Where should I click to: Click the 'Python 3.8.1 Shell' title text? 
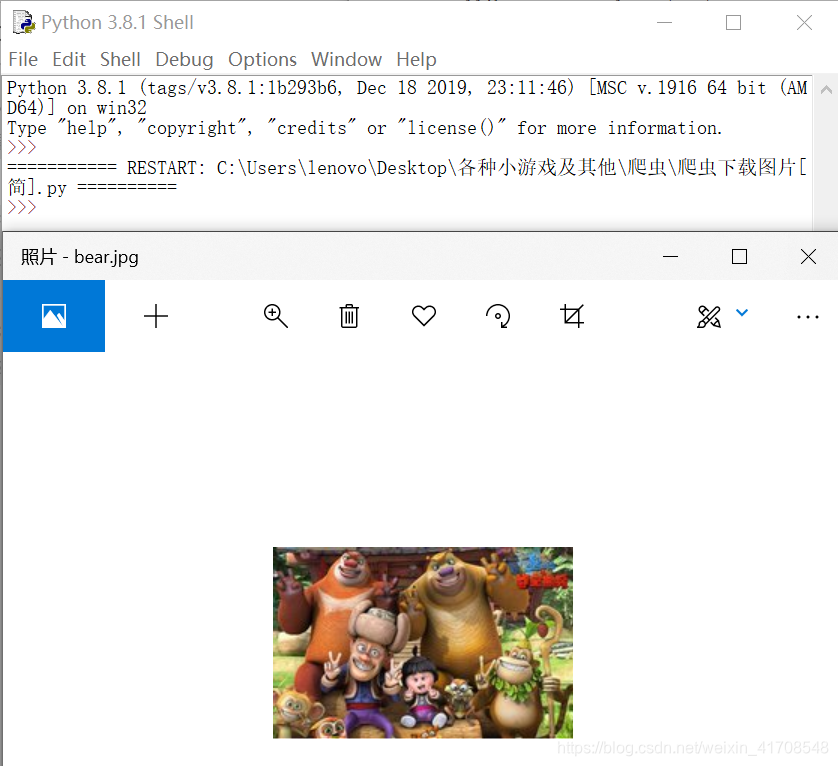[117, 22]
